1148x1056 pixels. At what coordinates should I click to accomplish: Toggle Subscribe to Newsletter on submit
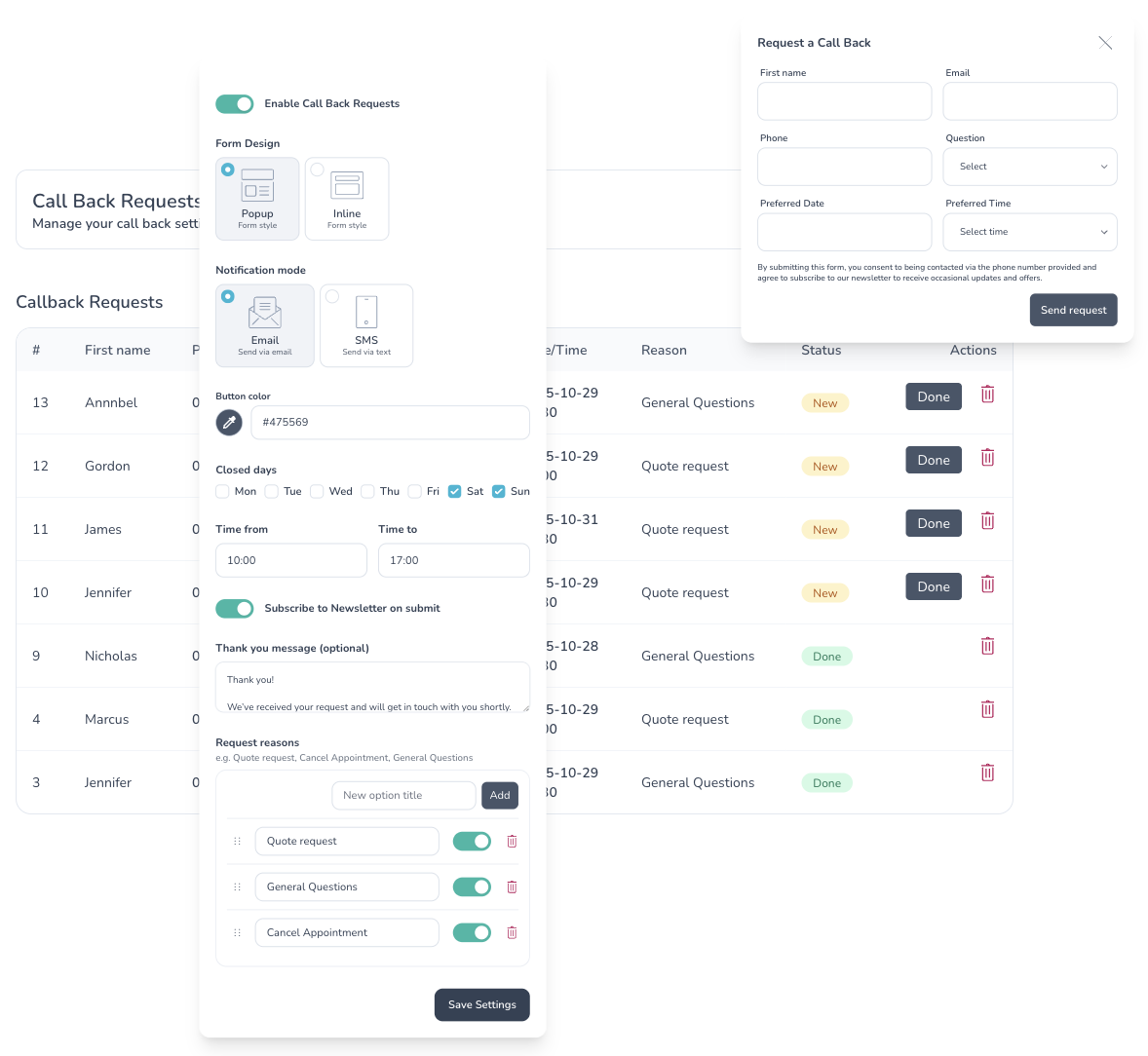234,608
